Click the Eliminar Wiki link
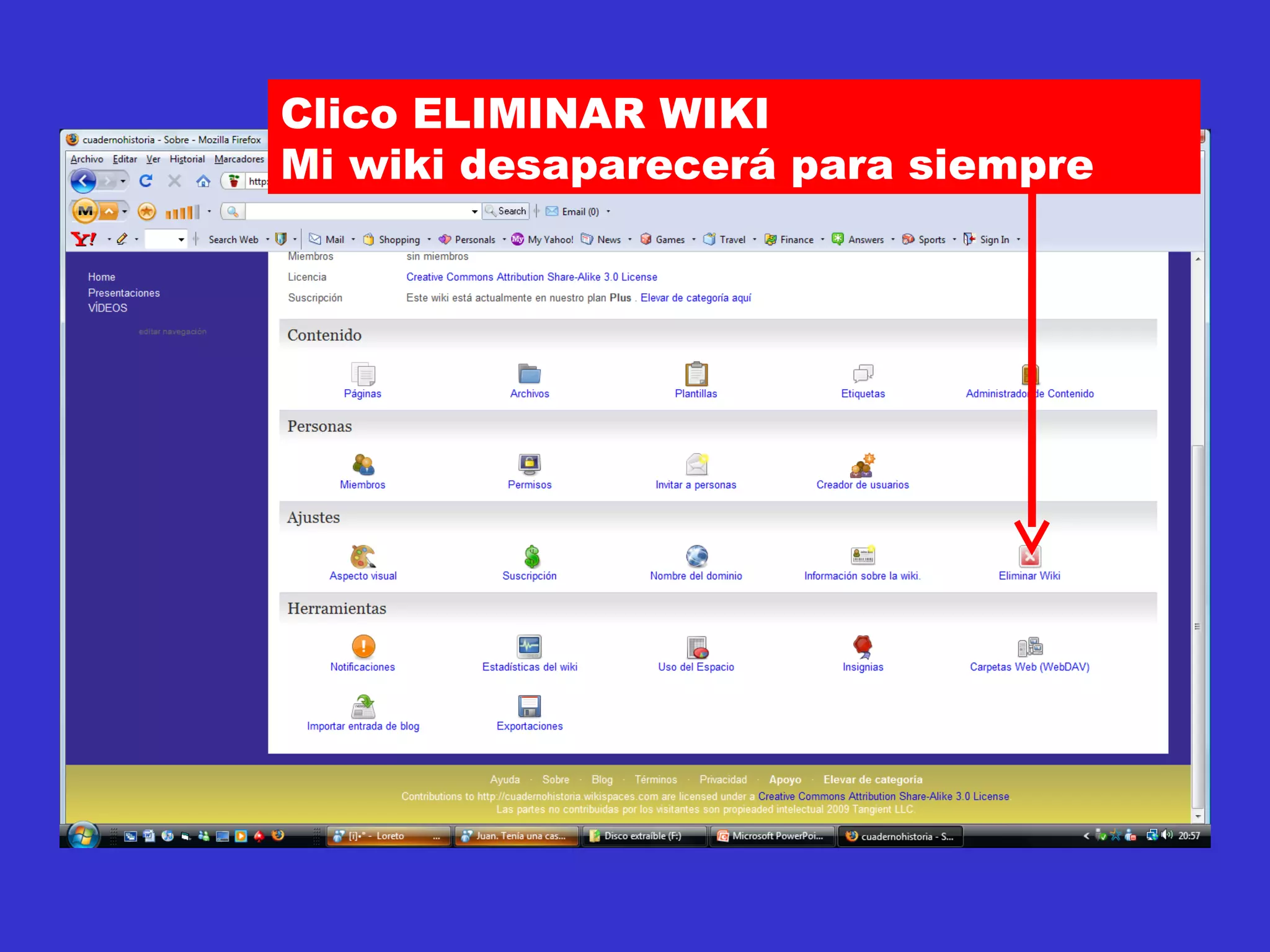The image size is (1270, 952). click(1029, 576)
